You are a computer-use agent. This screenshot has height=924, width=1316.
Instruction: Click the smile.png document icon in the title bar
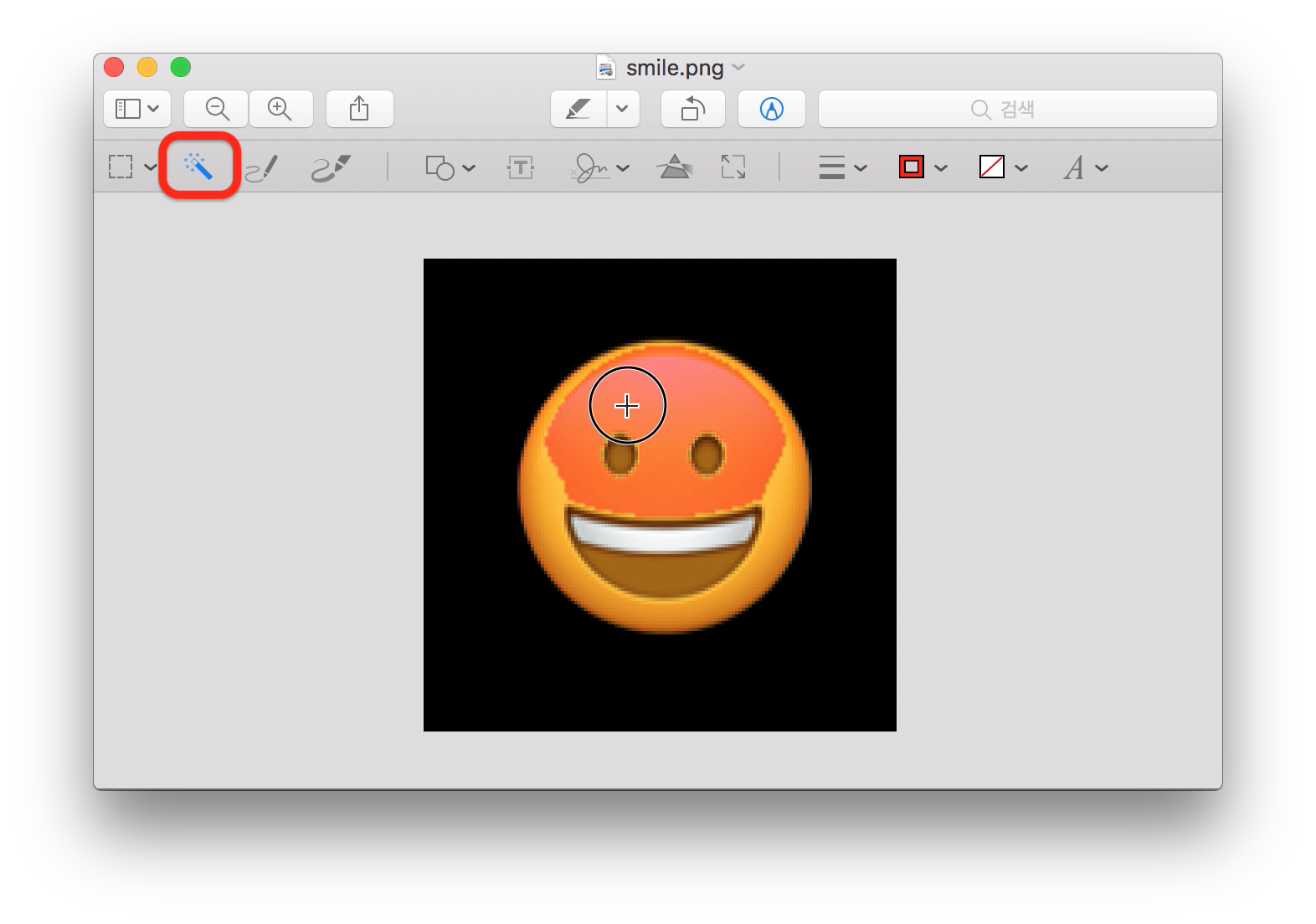(x=606, y=67)
